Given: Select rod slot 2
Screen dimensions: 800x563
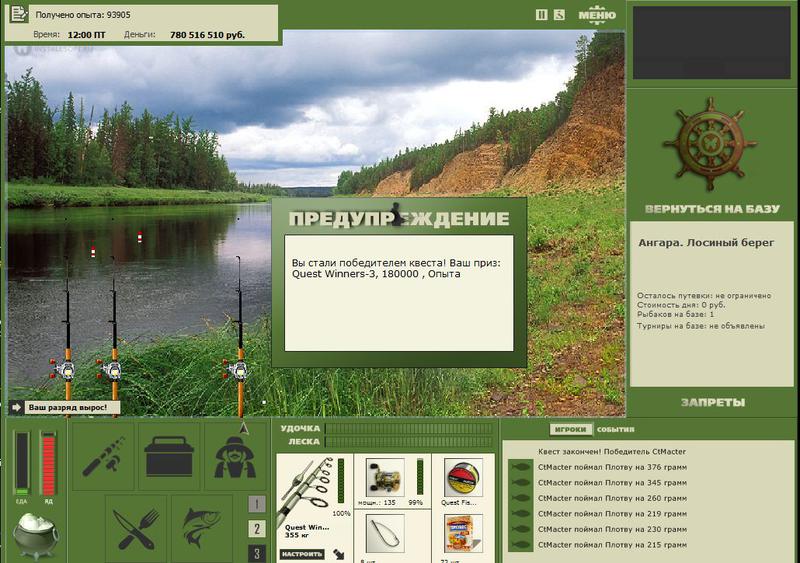Looking at the screenshot, I should (x=257, y=529).
